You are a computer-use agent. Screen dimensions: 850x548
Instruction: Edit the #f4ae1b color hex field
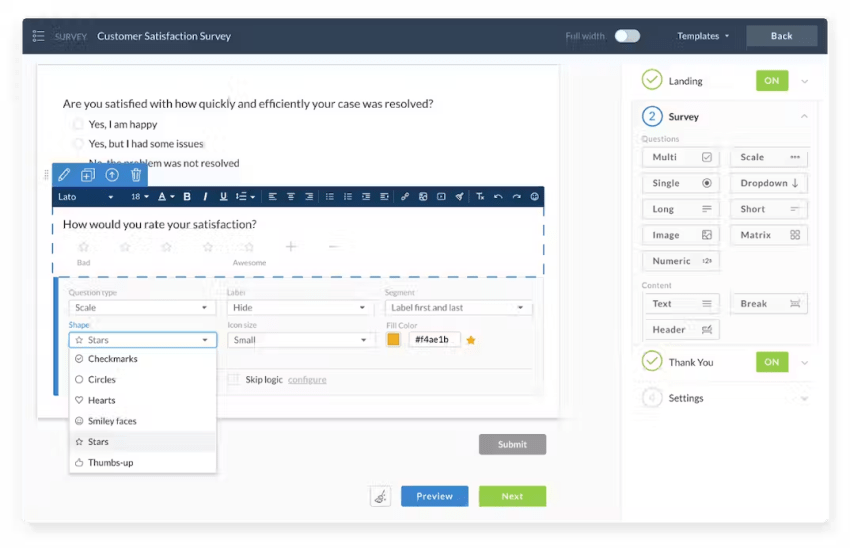coord(434,340)
